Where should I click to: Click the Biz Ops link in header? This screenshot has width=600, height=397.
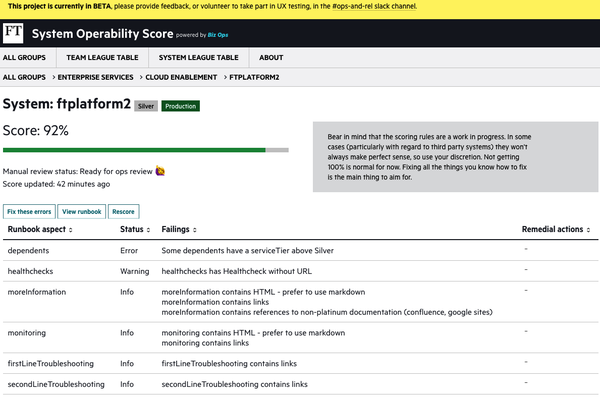pos(218,35)
